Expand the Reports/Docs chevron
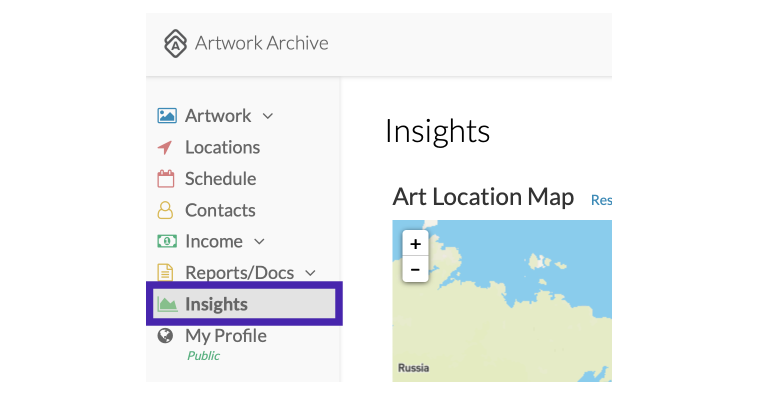757x409 pixels. tap(310, 273)
